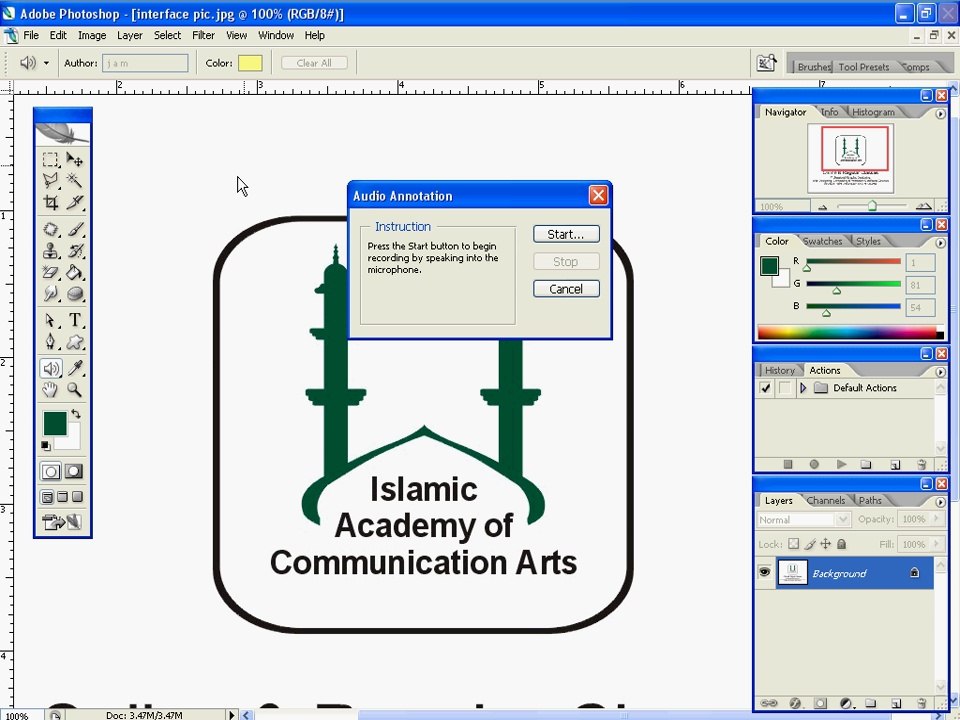Click the Author input field
This screenshot has width=960, height=720.
click(x=145, y=63)
